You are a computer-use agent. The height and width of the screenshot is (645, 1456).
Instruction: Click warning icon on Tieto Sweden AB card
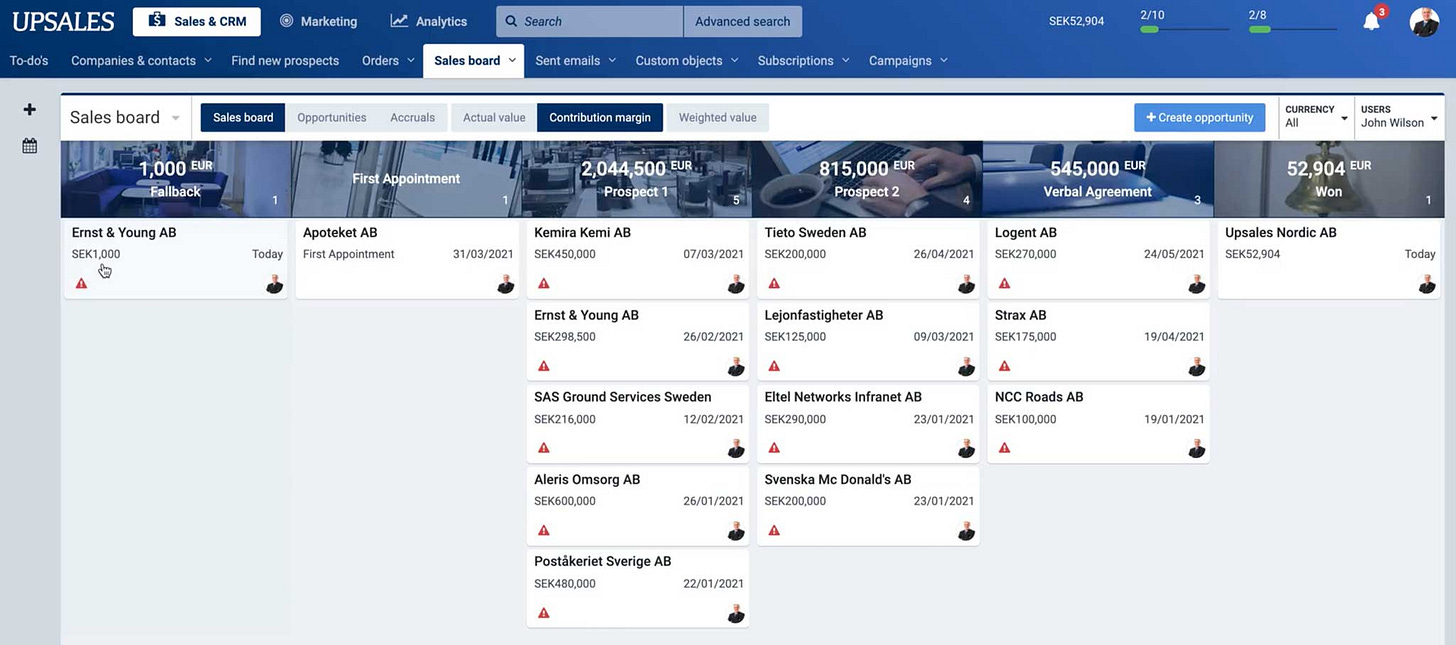point(774,284)
